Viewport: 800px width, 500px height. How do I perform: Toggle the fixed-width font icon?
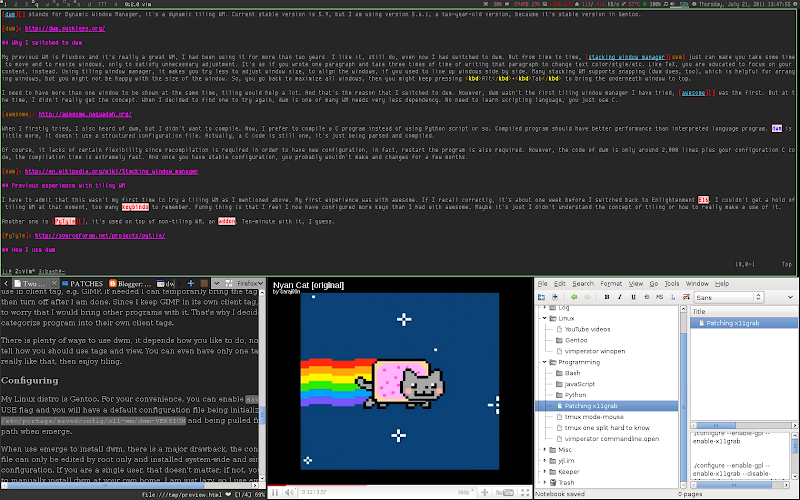[x=660, y=297]
